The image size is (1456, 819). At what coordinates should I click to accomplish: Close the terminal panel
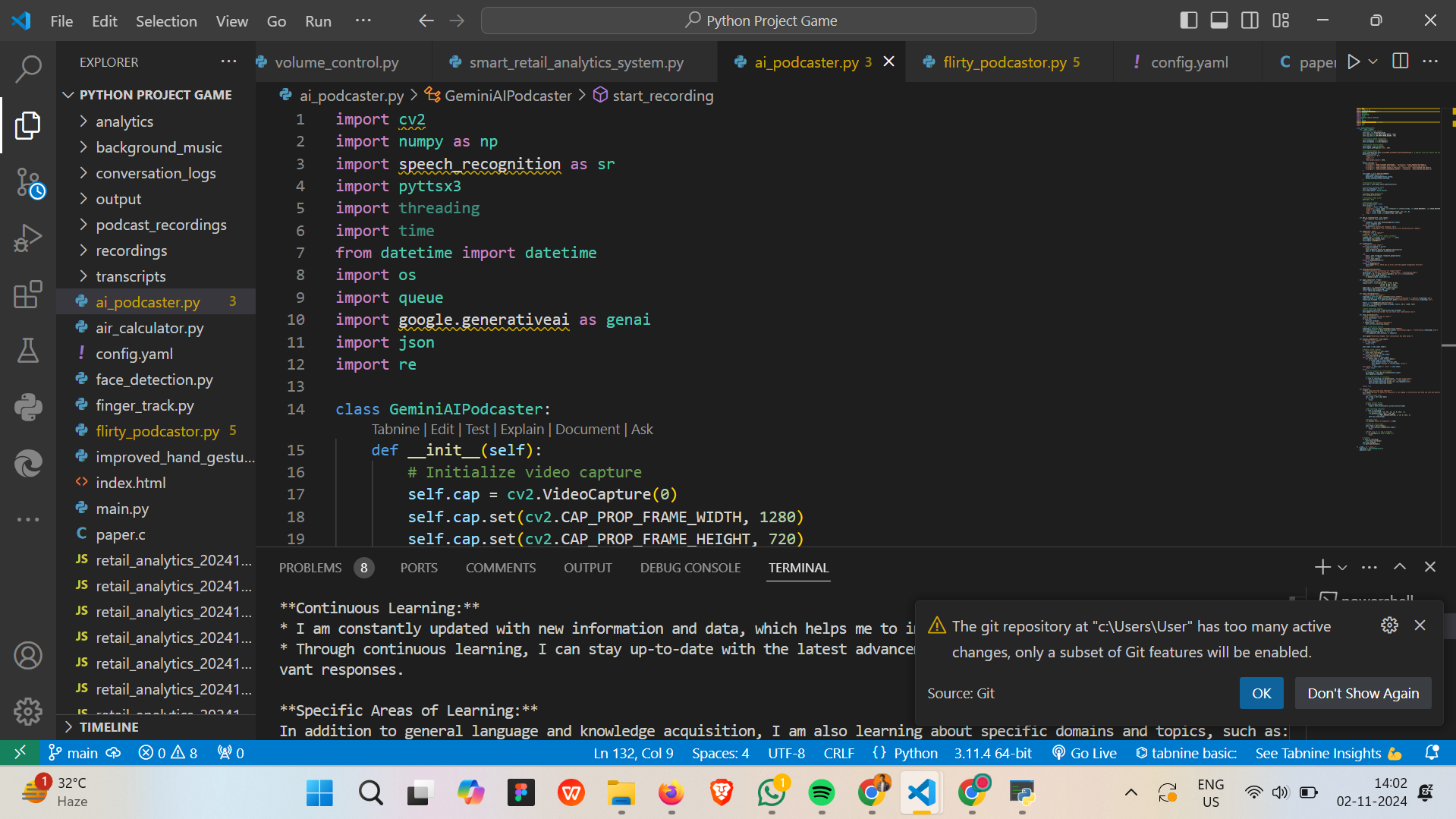[x=1430, y=567]
